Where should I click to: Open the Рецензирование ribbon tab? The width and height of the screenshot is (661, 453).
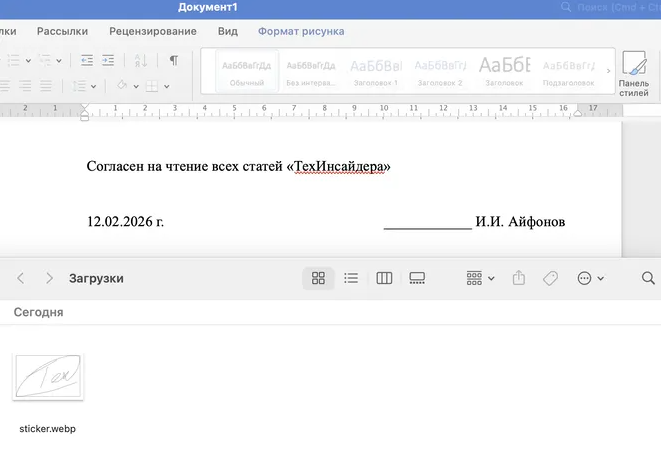tap(152, 31)
